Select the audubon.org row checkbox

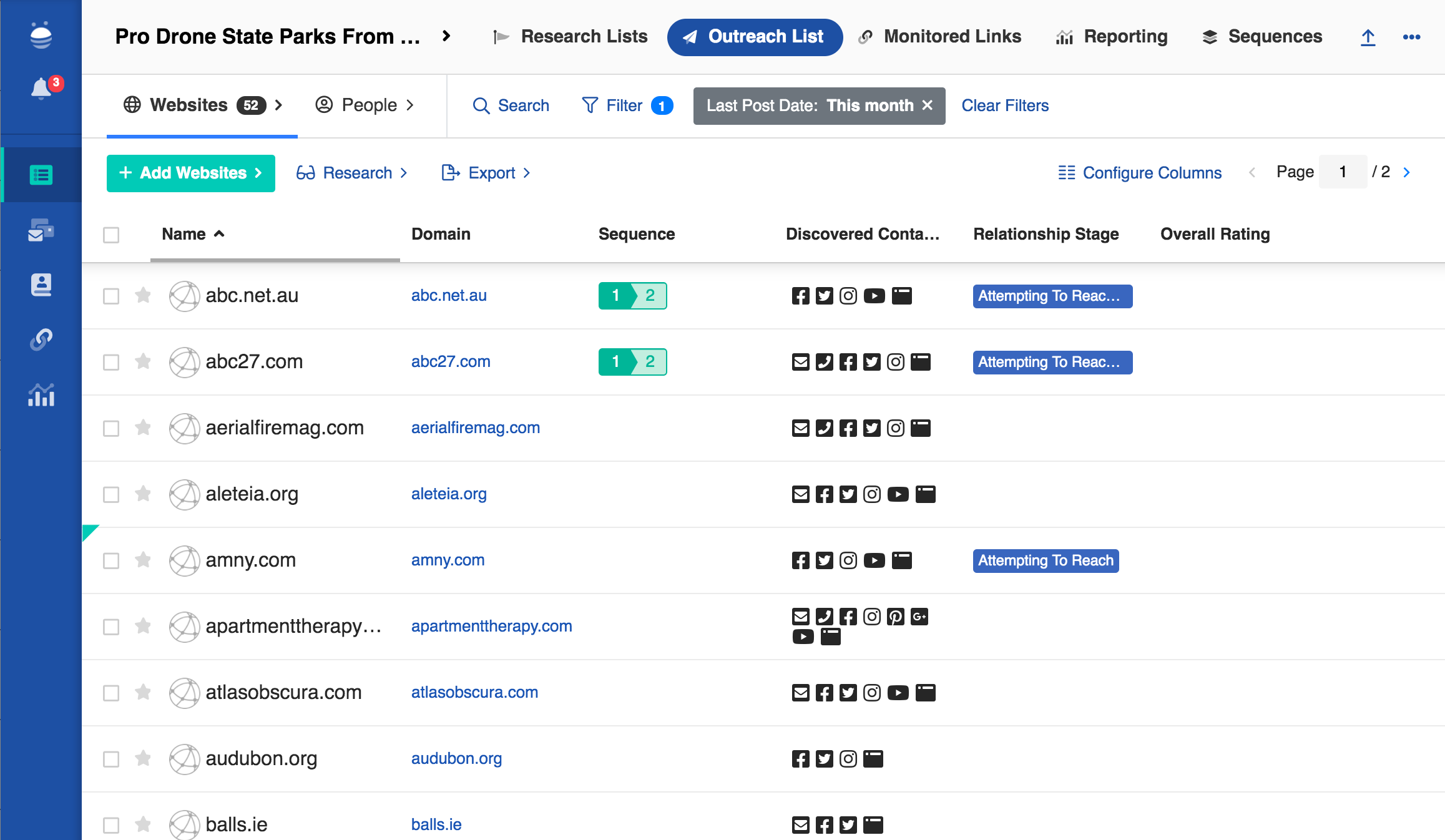pos(111,759)
